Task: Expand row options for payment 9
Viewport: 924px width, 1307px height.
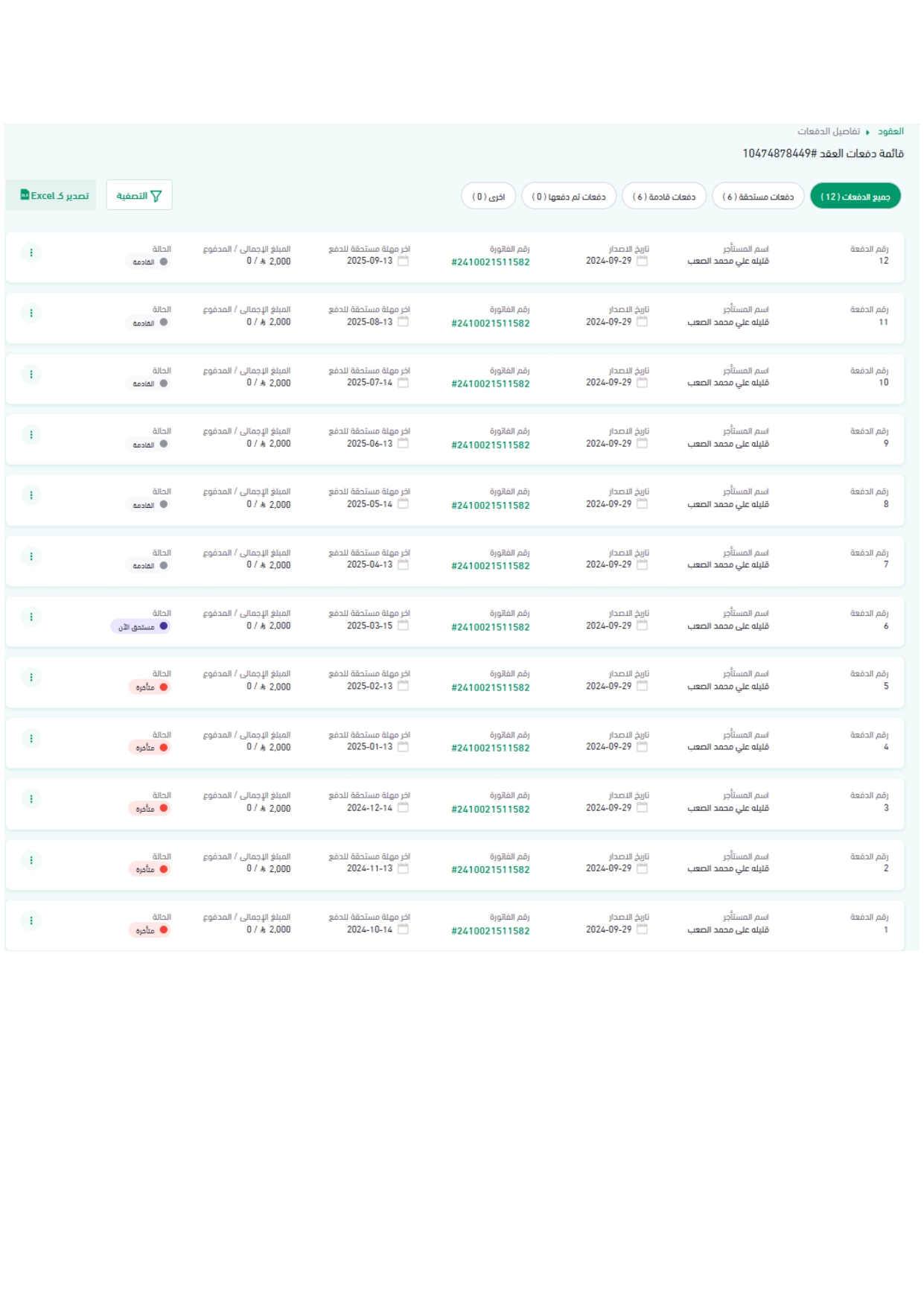Action: [x=31, y=435]
